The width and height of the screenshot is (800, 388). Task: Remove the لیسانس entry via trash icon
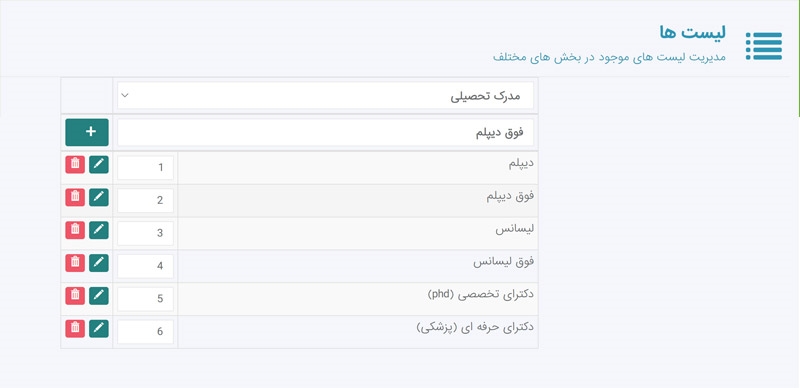click(75, 230)
